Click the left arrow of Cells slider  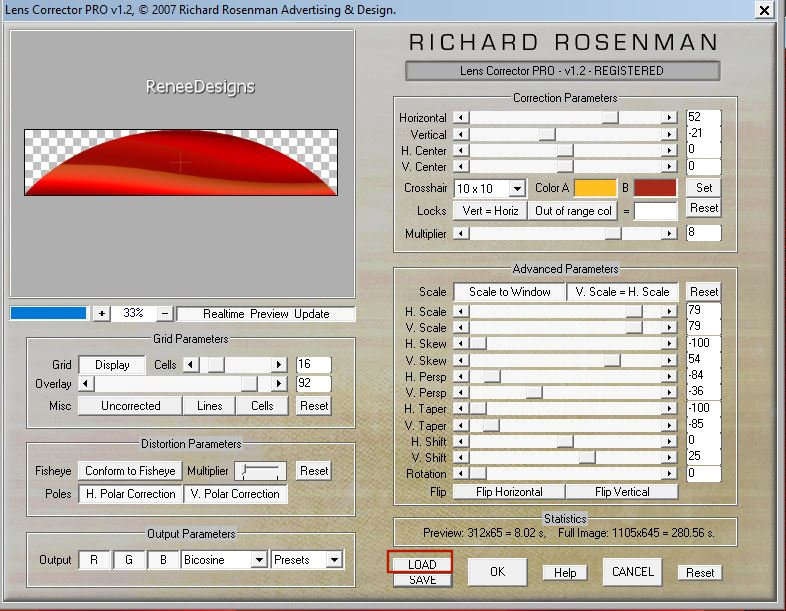190,364
